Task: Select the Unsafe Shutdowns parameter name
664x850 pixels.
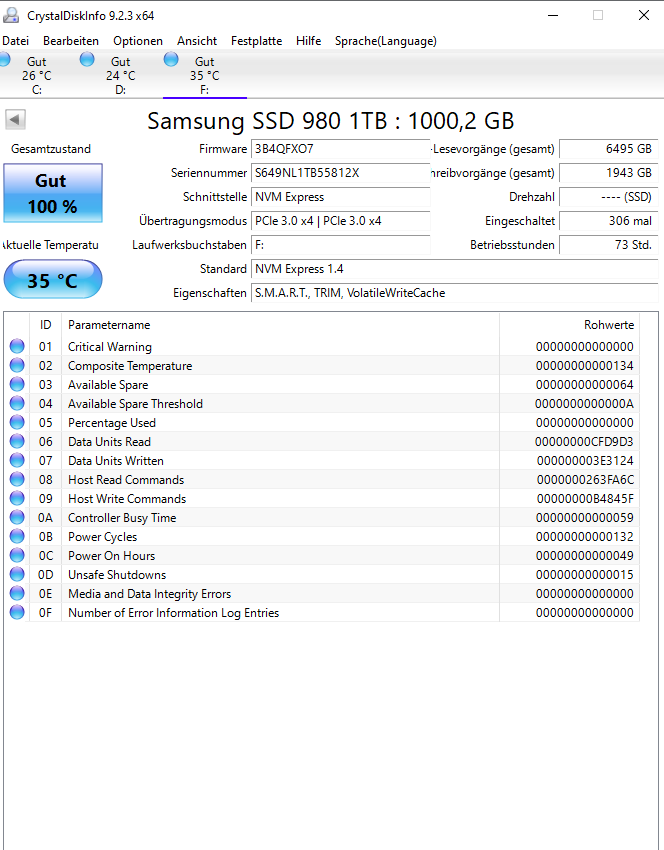Action: 117,575
